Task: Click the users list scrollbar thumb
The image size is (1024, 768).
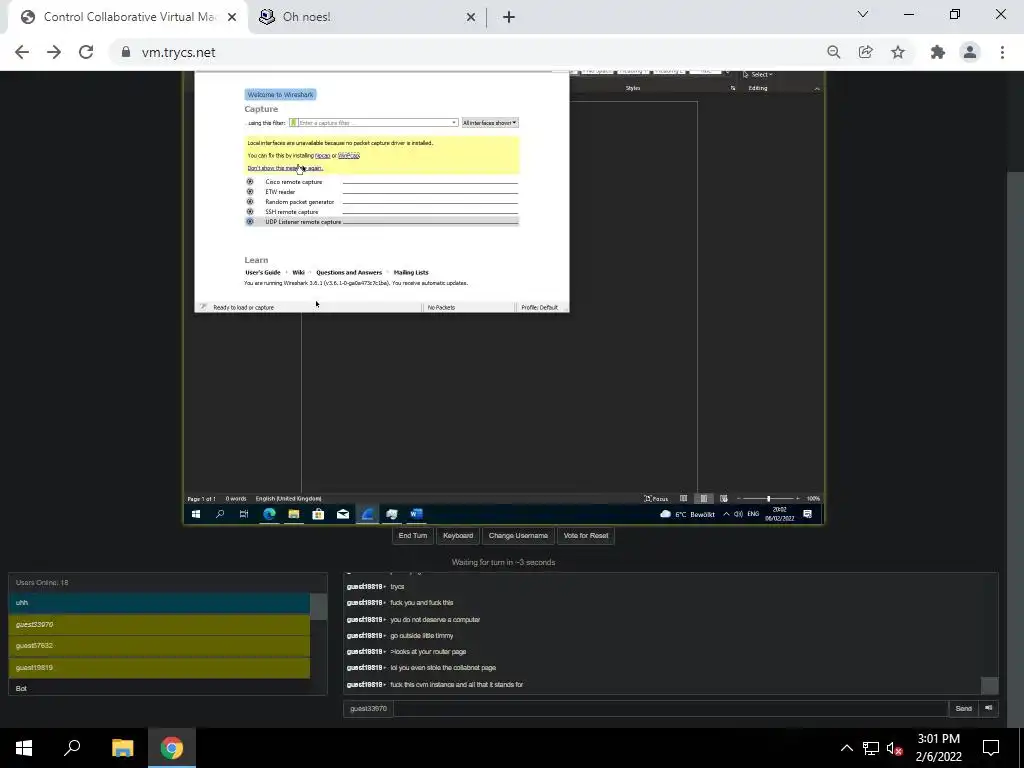Action: (318, 607)
